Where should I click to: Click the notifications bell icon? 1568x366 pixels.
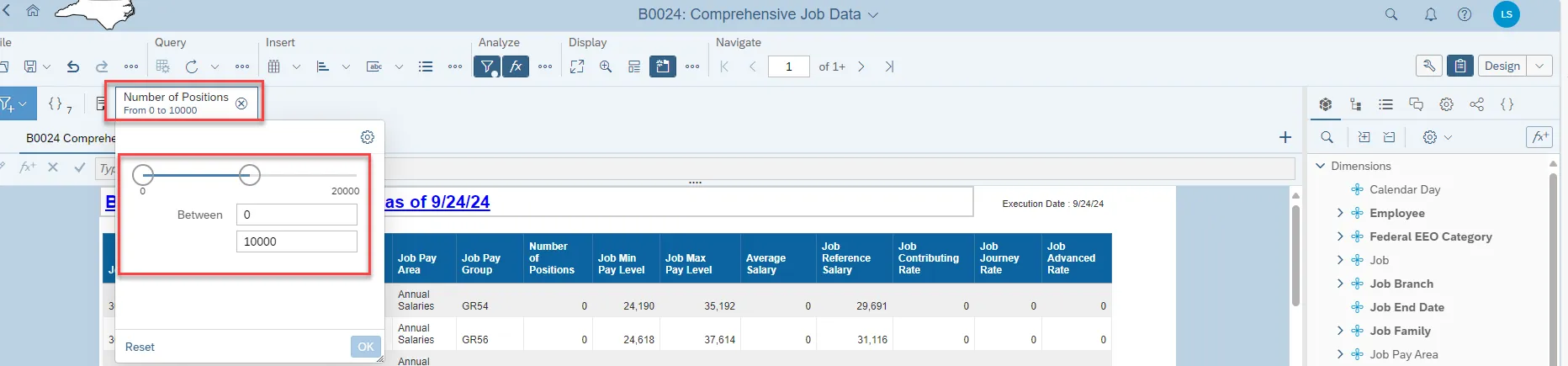1430,14
